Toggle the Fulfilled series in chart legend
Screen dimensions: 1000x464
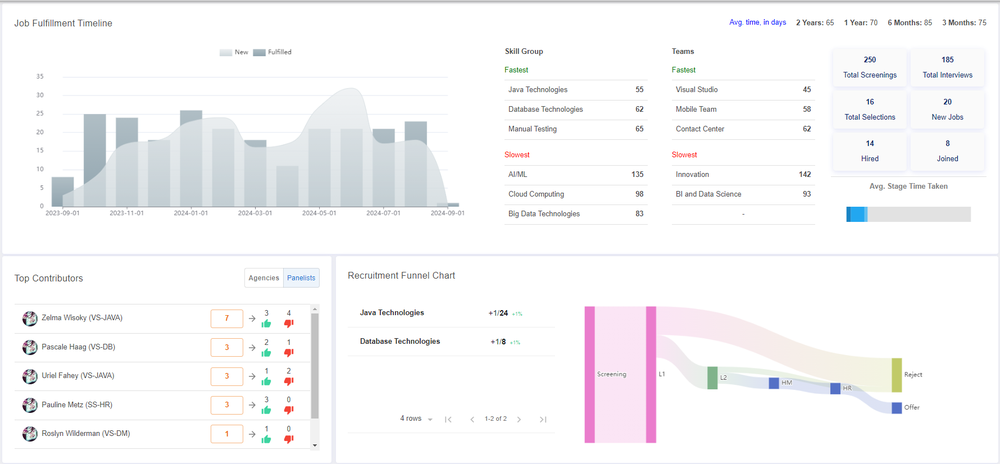click(x=272, y=52)
